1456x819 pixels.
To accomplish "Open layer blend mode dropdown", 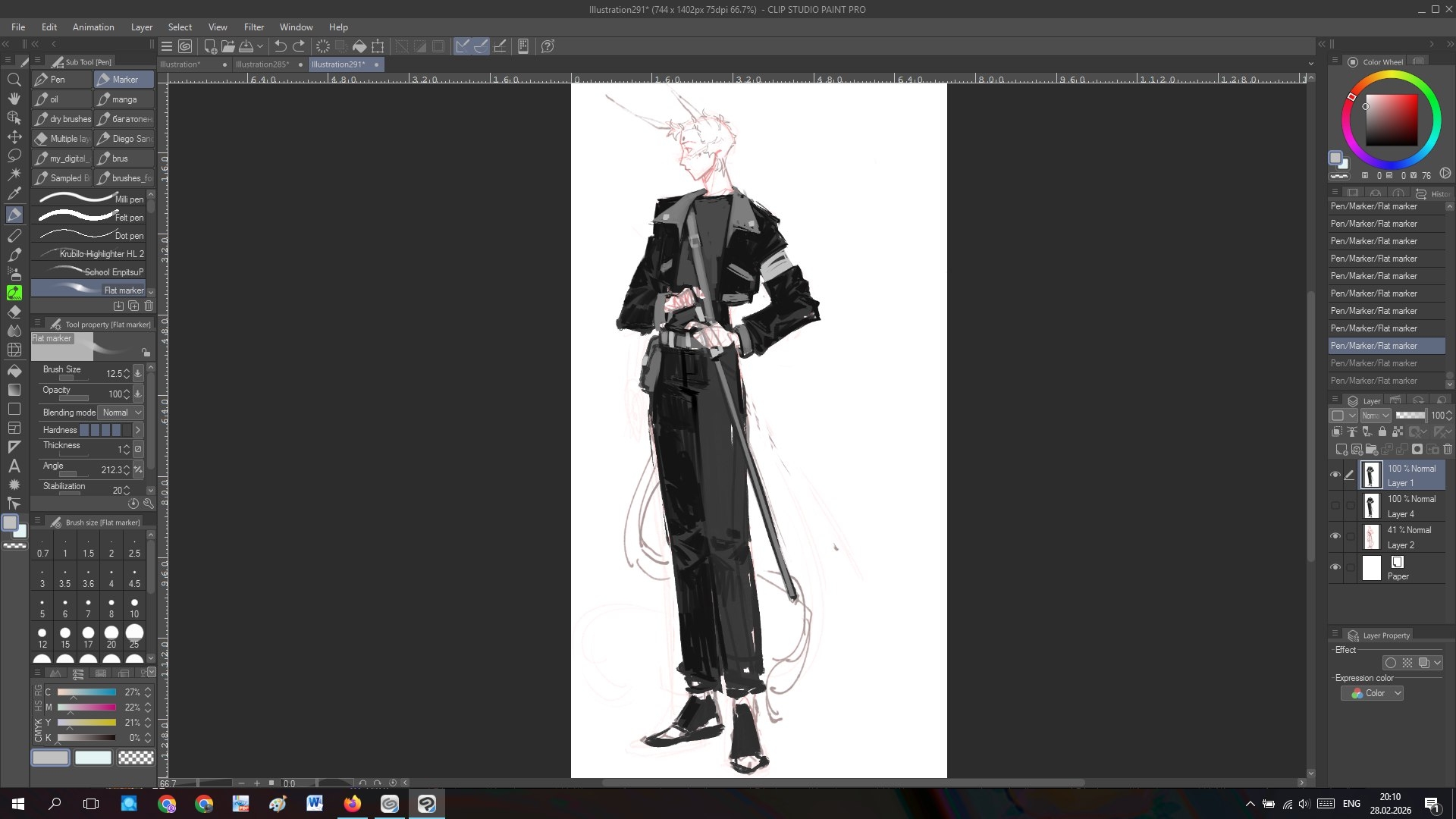I will point(1375,416).
